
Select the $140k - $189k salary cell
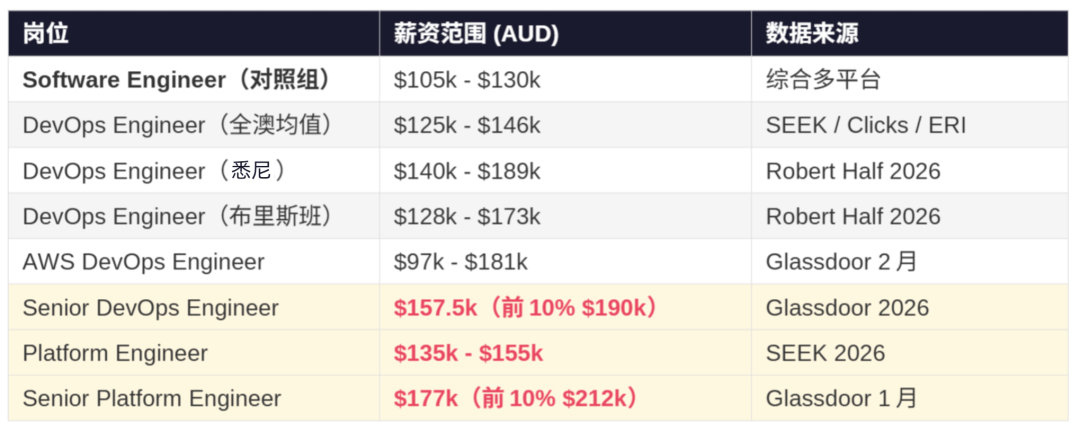click(x=467, y=171)
